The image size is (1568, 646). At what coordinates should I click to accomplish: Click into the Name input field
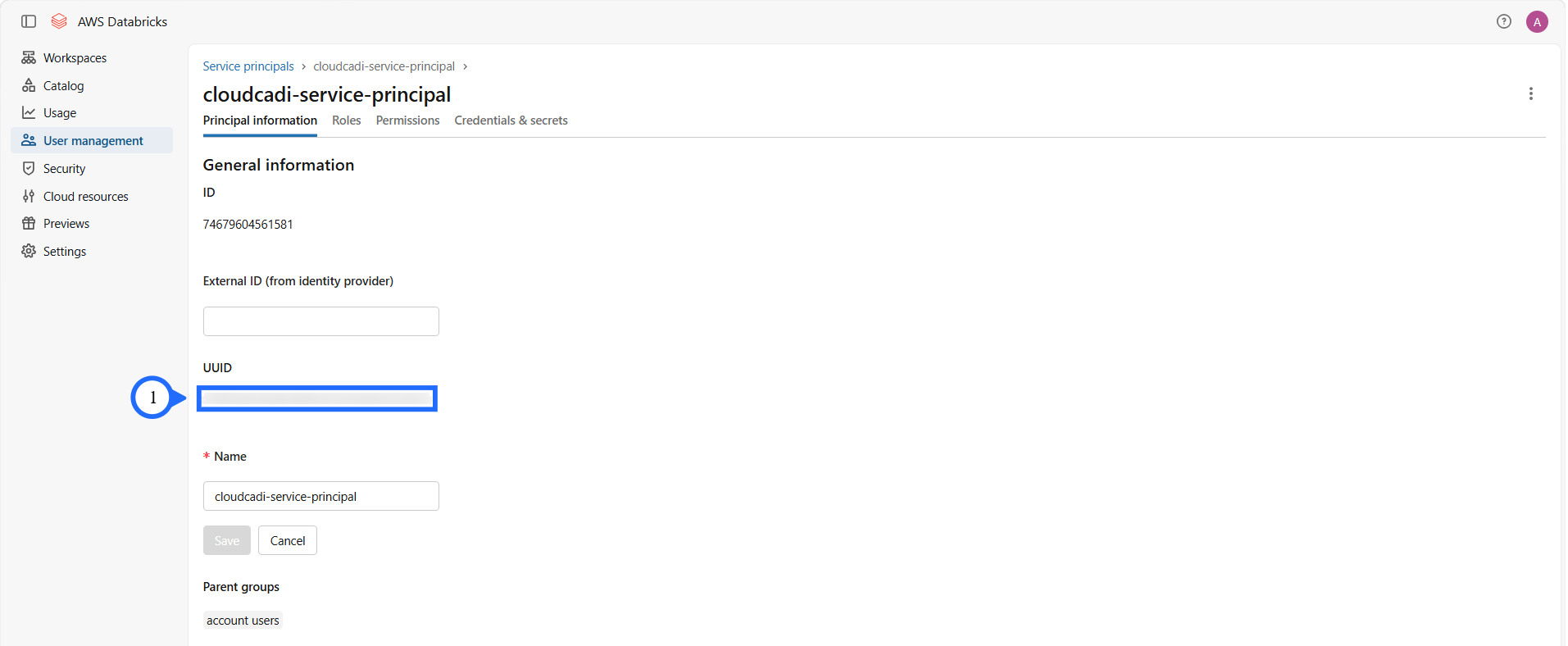tap(321, 496)
